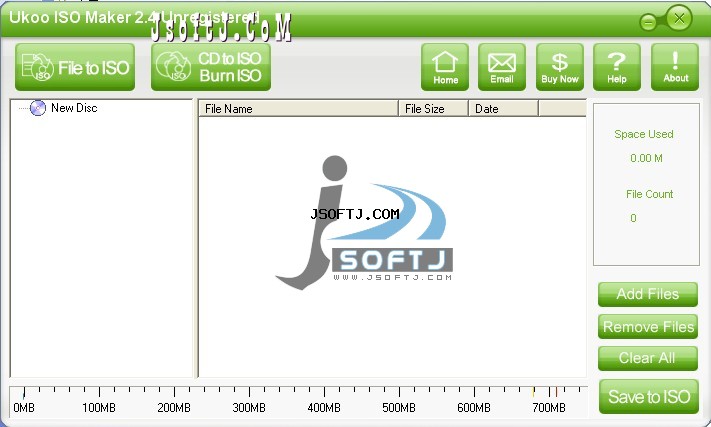Viewport: 711px width, 427px height.
Task: Minimize the Ukoo ISO Maker window
Action: click(648, 22)
